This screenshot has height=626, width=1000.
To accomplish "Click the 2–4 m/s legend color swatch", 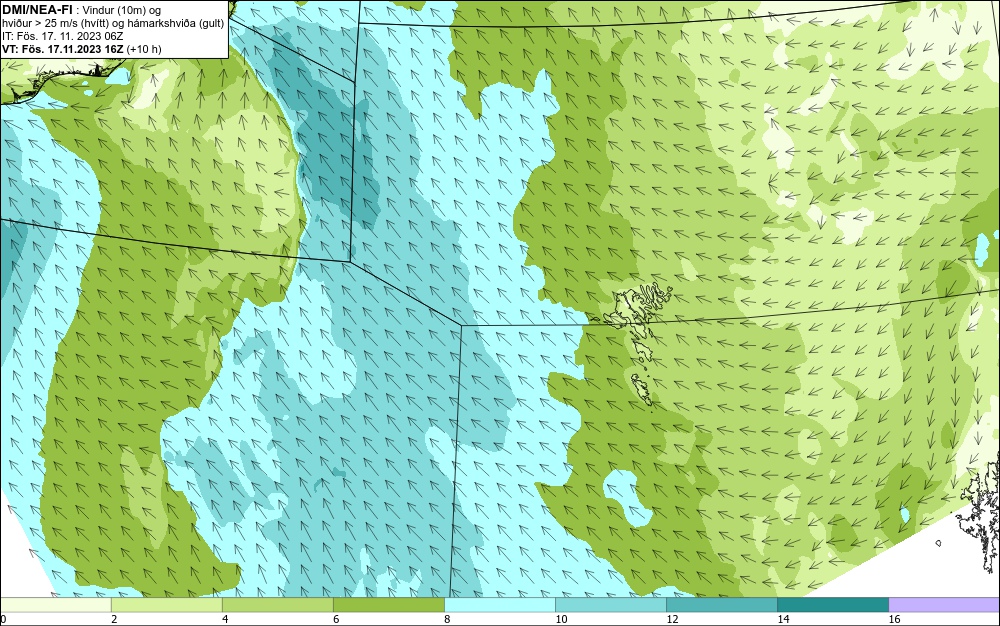I will tap(166, 605).
